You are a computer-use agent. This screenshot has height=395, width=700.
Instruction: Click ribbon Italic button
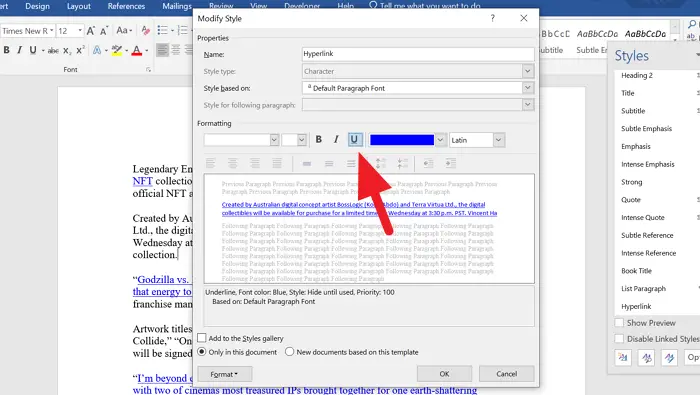(19, 50)
